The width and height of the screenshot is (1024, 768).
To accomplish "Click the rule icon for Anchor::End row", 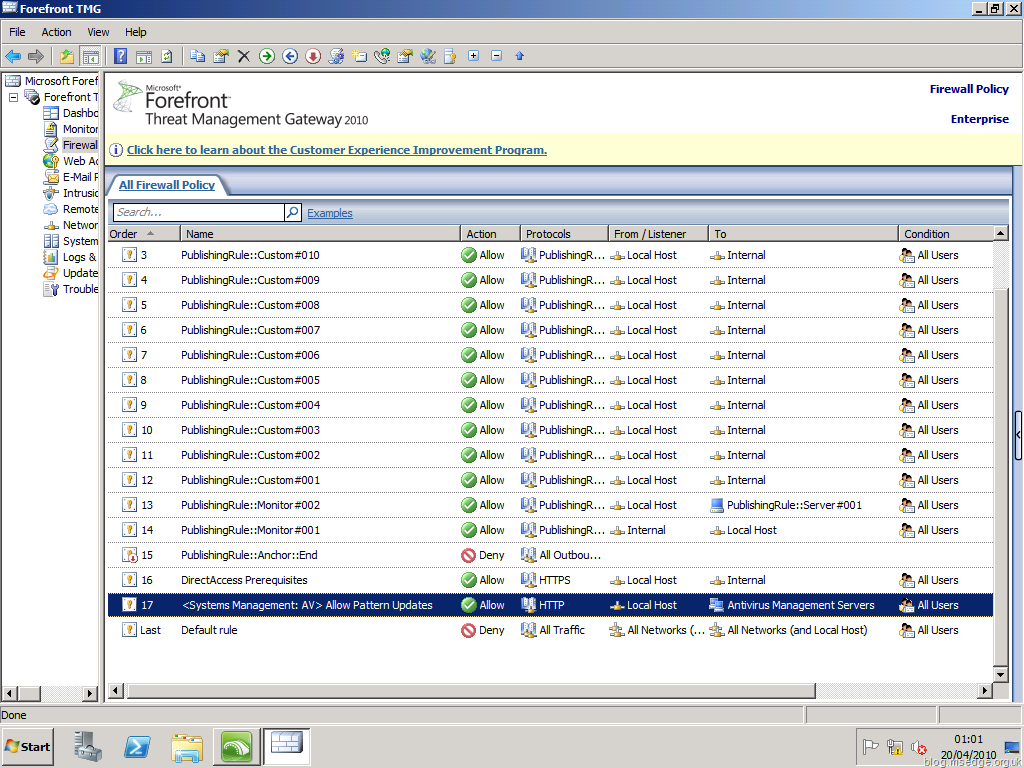I will 129,555.
